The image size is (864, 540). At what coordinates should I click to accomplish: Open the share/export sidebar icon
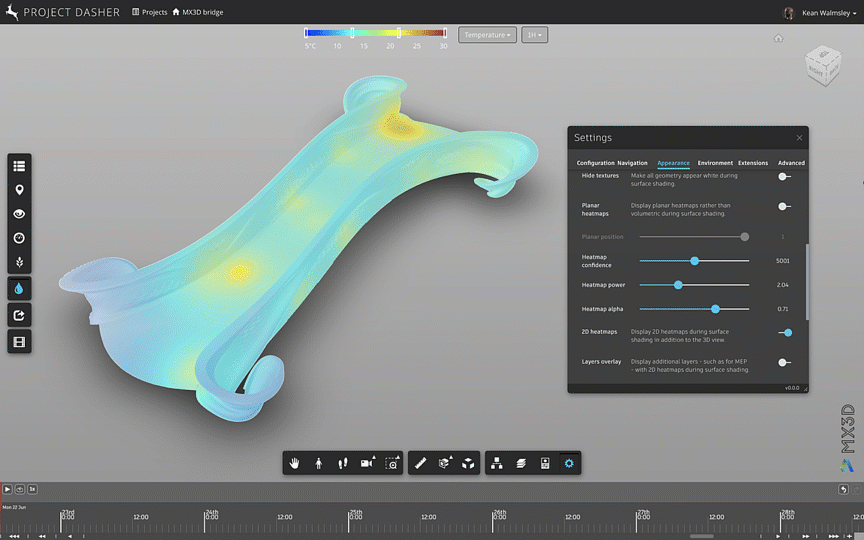(19, 315)
